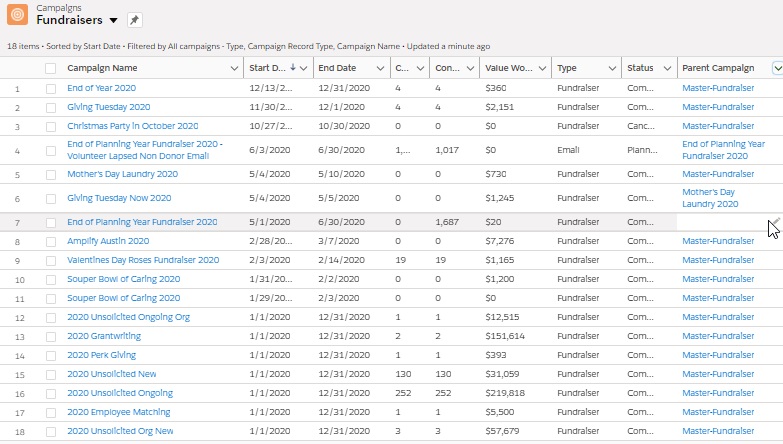The image size is (783, 444).
Task: Open Valentines Day Roses Fundraiser 2020
Action: [x=143, y=260]
